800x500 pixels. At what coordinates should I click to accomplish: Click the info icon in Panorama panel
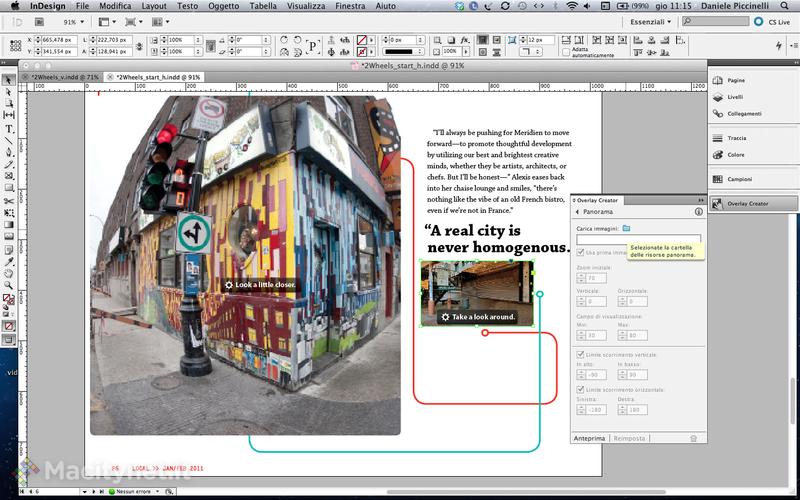click(698, 212)
